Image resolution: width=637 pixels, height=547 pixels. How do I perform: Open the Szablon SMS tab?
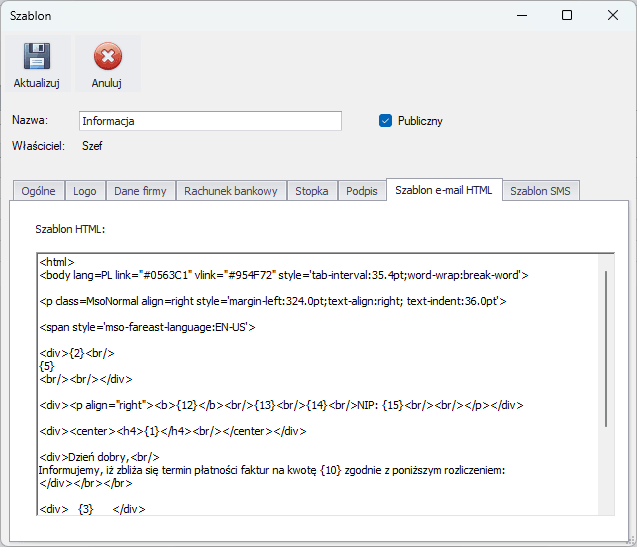pyautogui.click(x=540, y=191)
